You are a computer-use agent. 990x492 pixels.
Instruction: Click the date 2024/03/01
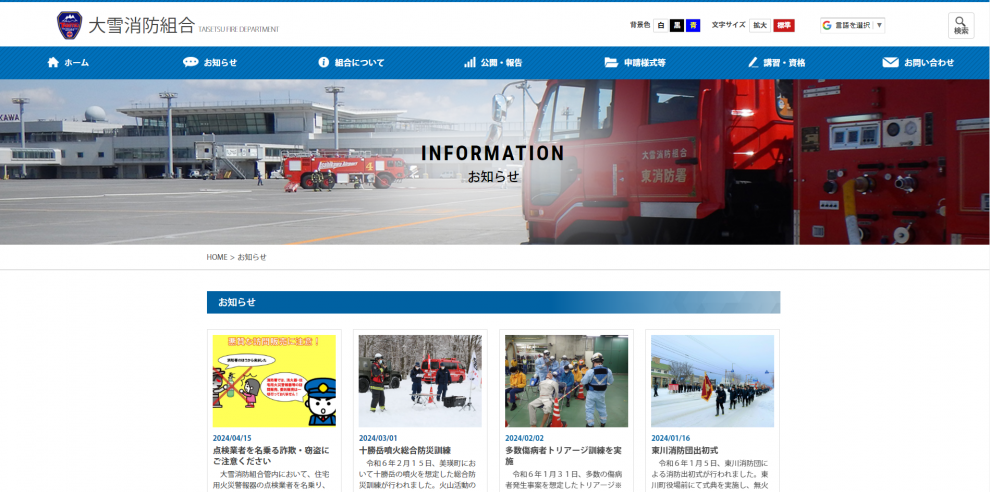378,438
